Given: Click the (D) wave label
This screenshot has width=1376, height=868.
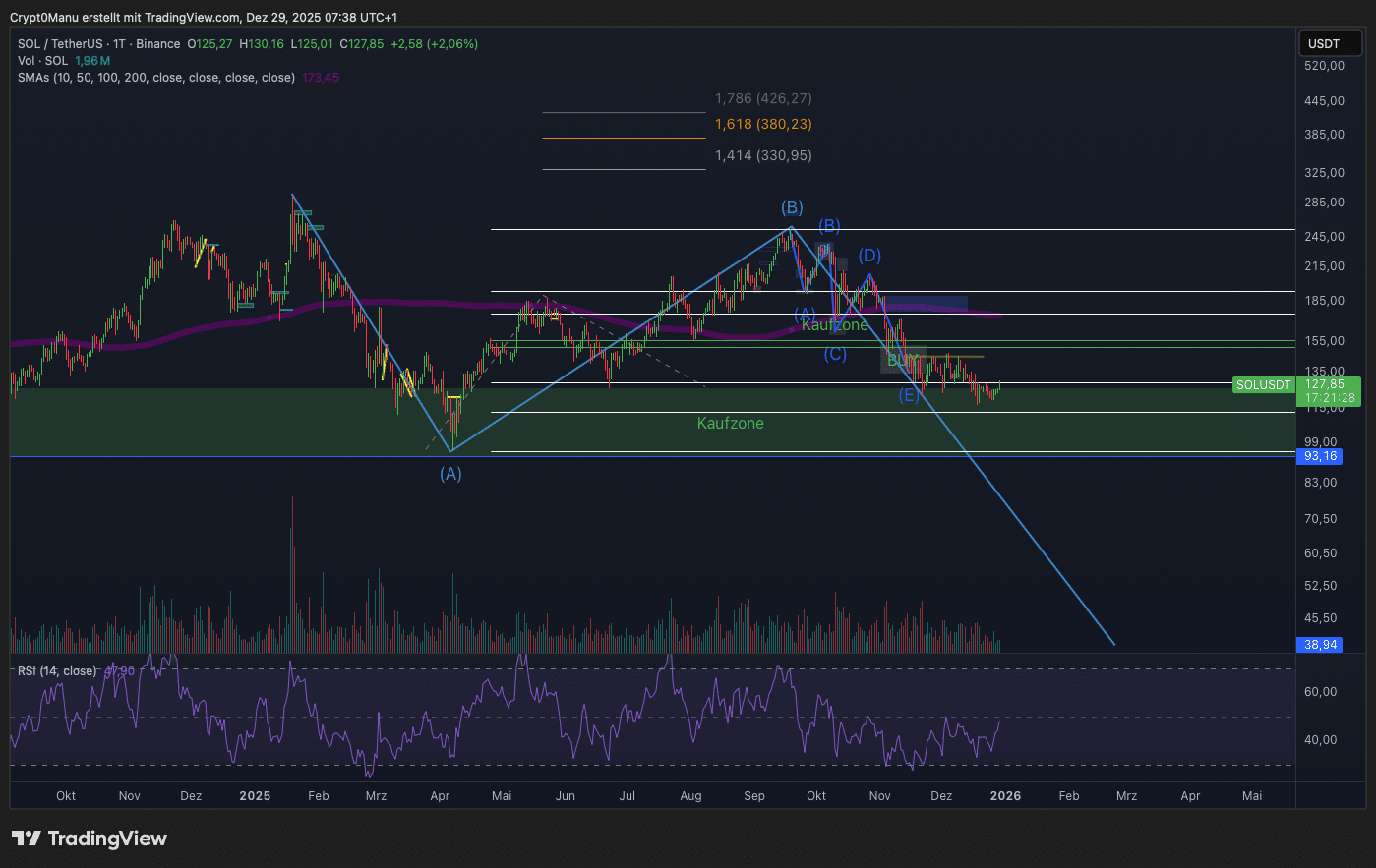Looking at the screenshot, I should point(869,256).
